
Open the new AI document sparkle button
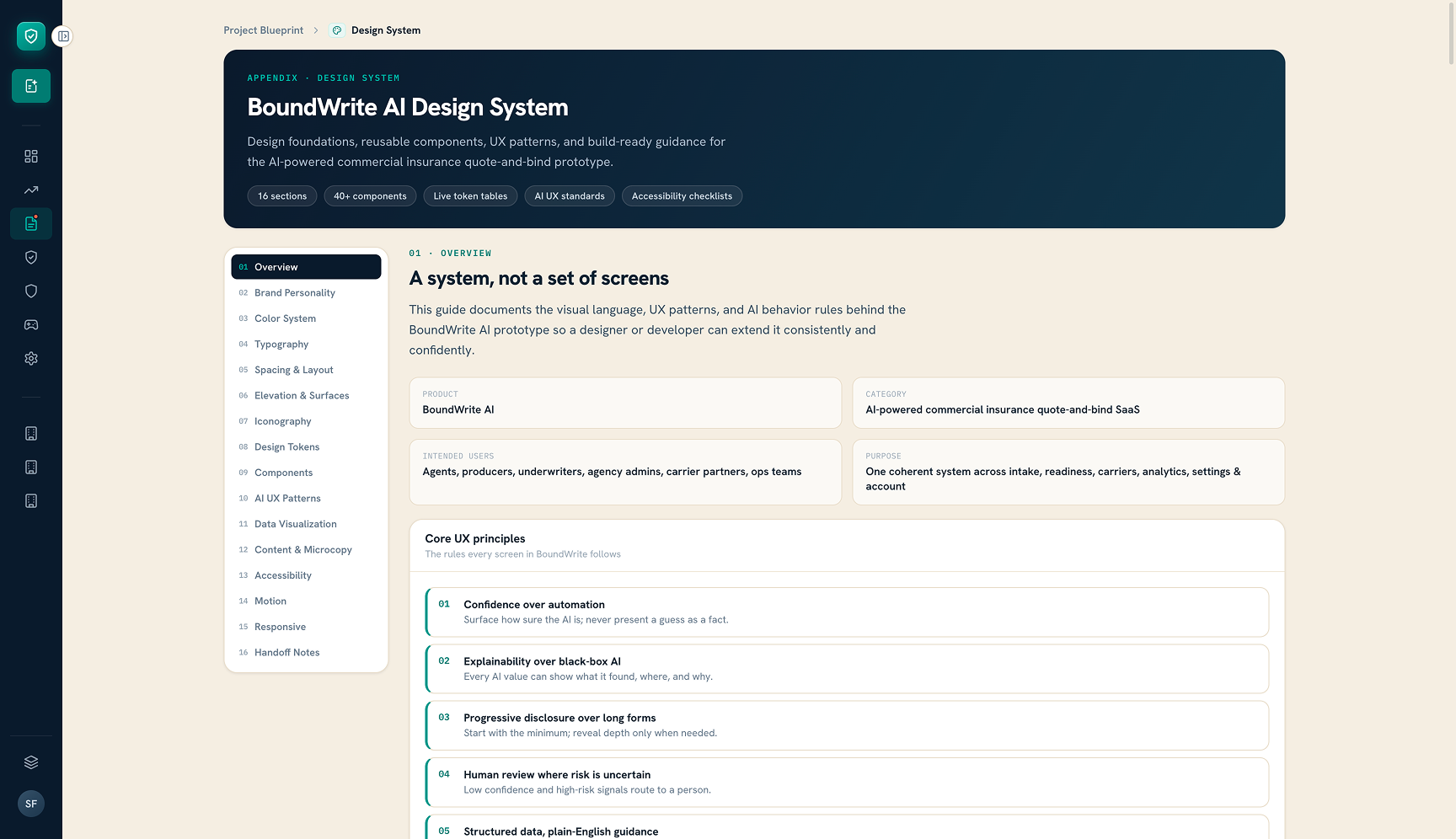click(31, 86)
